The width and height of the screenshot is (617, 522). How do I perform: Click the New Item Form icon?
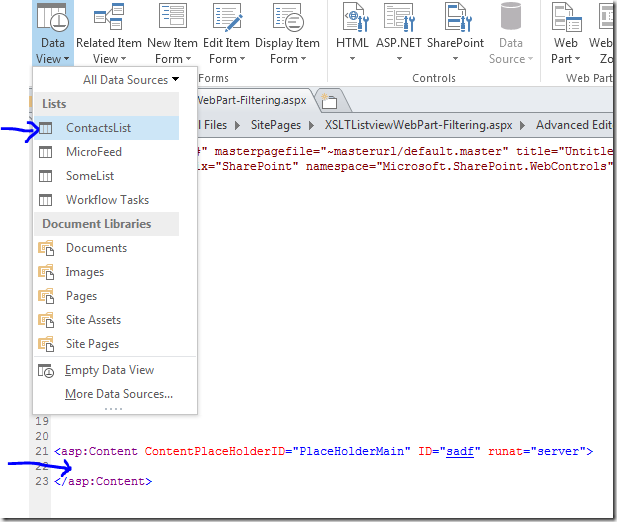[172, 18]
